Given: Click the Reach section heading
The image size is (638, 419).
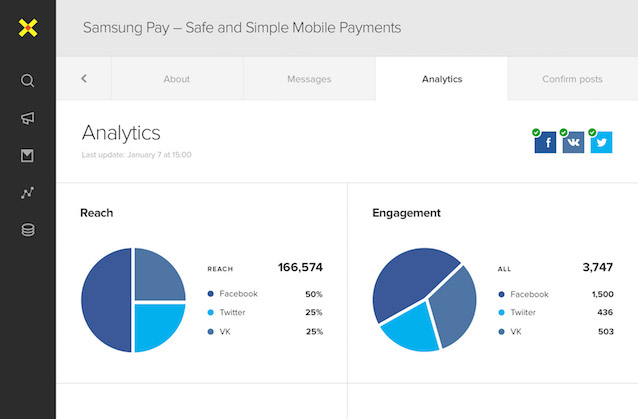Looking at the screenshot, I should (96, 213).
